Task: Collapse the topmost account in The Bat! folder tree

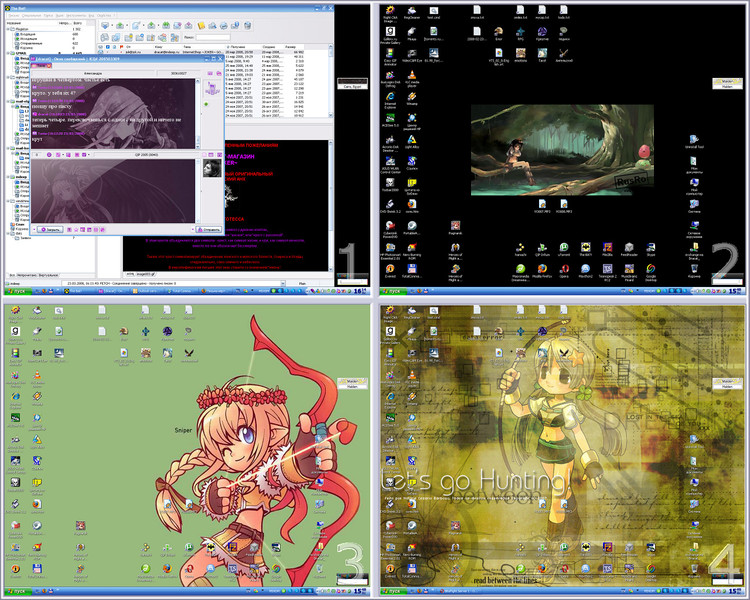Action: pos(8,29)
